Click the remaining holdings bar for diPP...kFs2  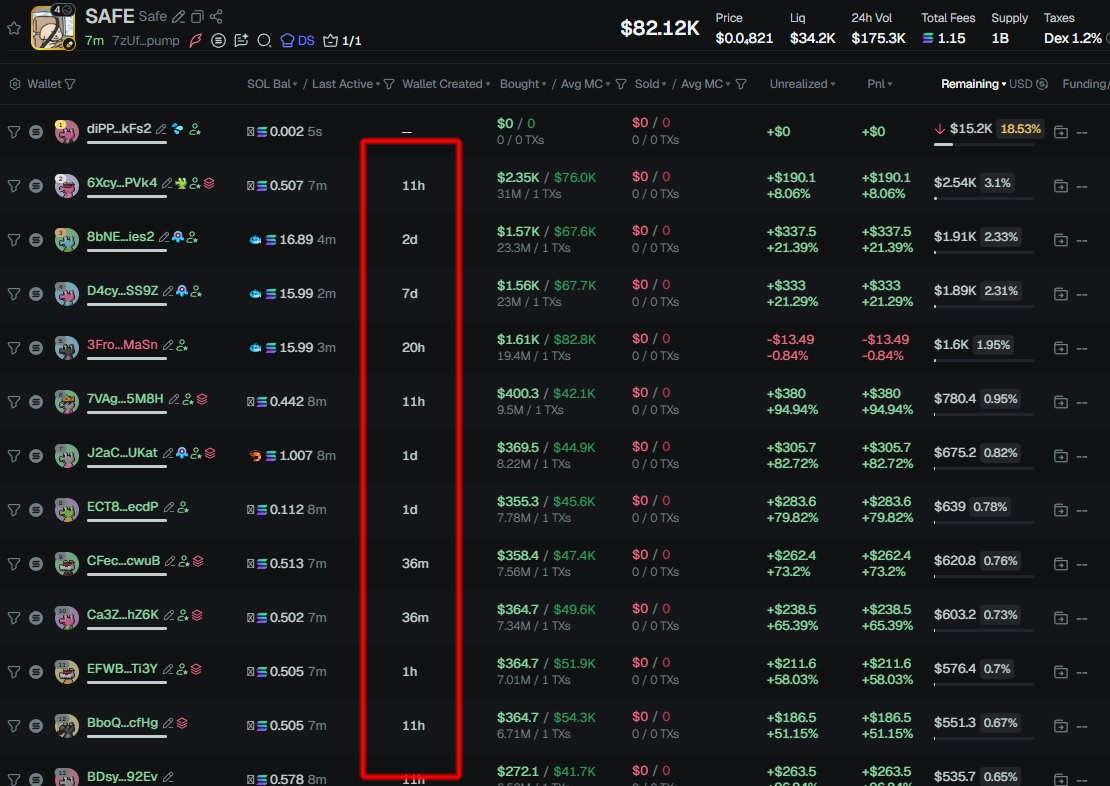[983, 144]
